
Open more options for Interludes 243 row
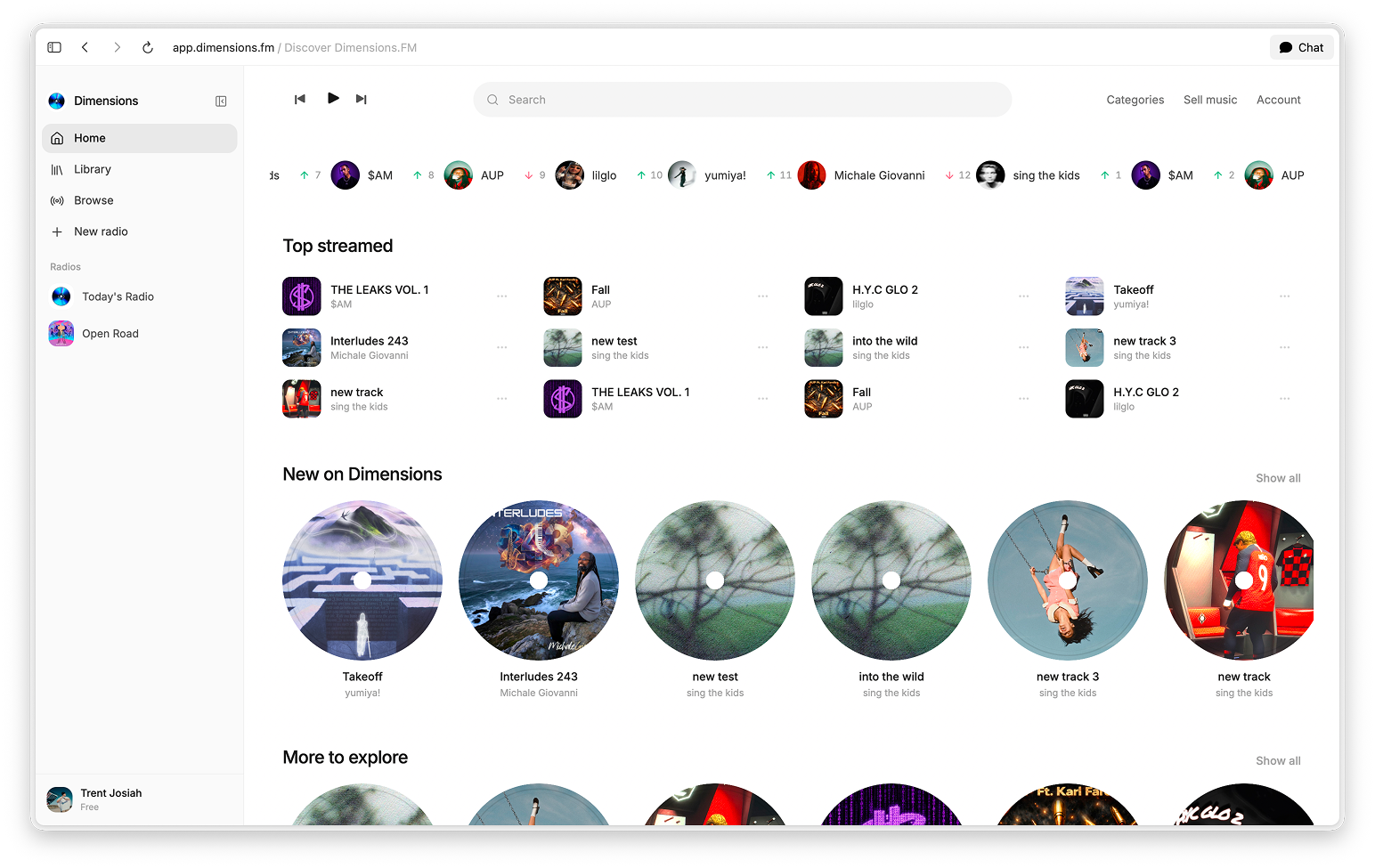[502, 347]
